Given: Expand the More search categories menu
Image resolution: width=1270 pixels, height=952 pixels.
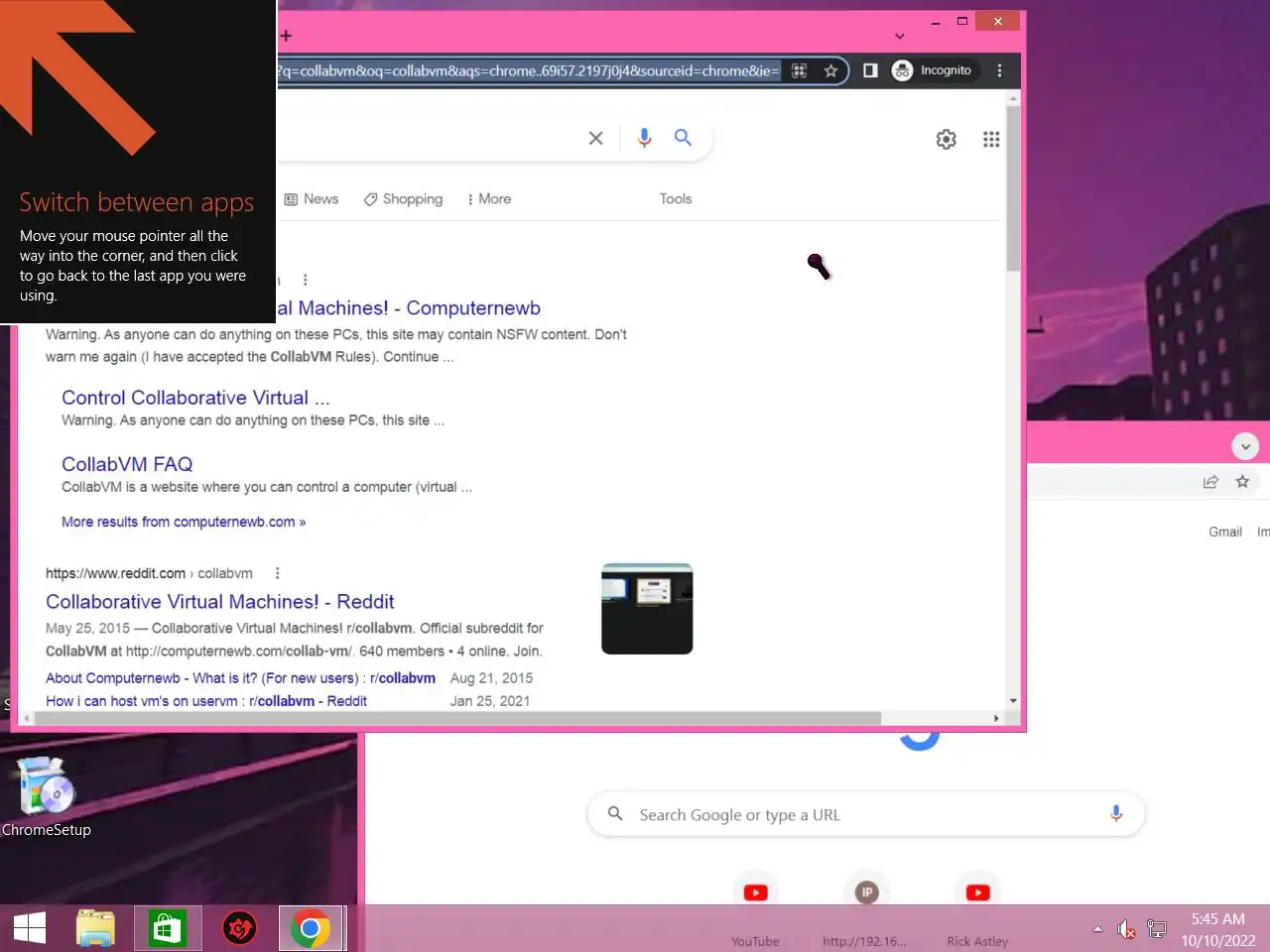Looking at the screenshot, I should (x=489, y=199).
